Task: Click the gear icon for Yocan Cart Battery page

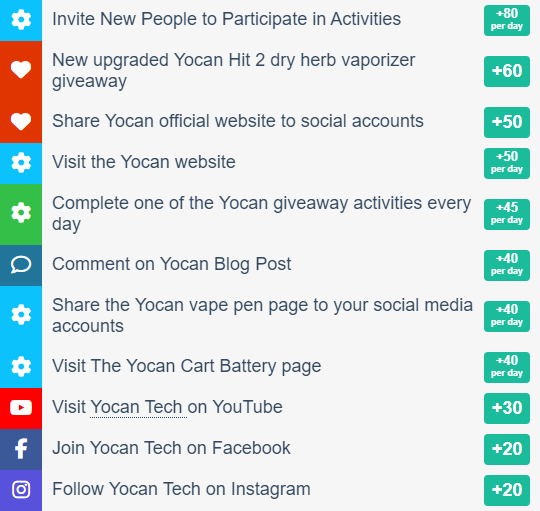Action: click(x=21, y=366)
